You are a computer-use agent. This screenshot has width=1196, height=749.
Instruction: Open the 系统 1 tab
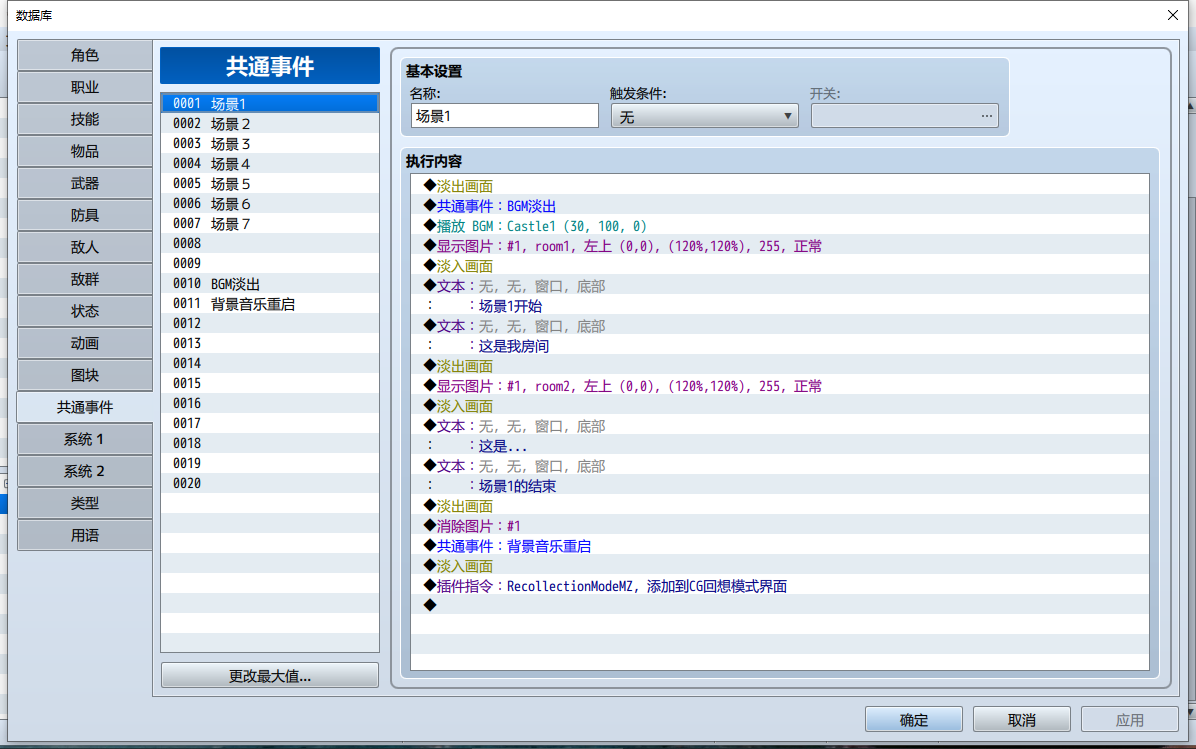85,440
